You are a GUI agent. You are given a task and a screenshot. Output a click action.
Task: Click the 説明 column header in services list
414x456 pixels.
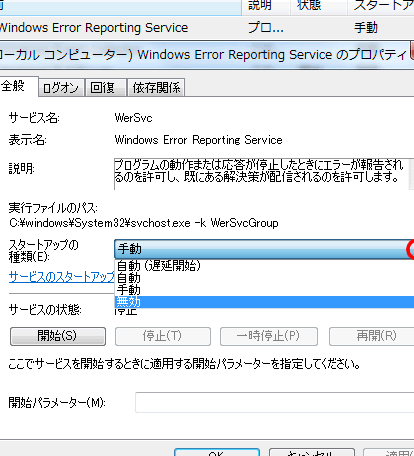point(266,7)
